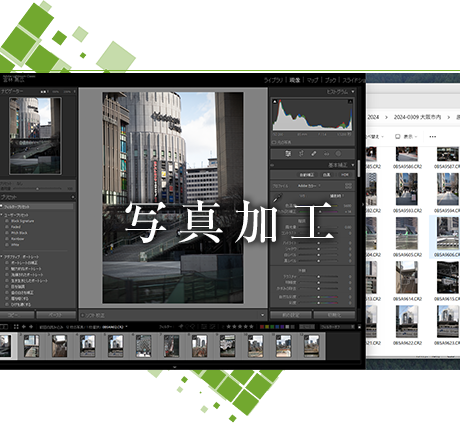460x423 pixels.
Task: Click the ハイライト slider handle
Action: pyautogui.click(x=319, y=243)
